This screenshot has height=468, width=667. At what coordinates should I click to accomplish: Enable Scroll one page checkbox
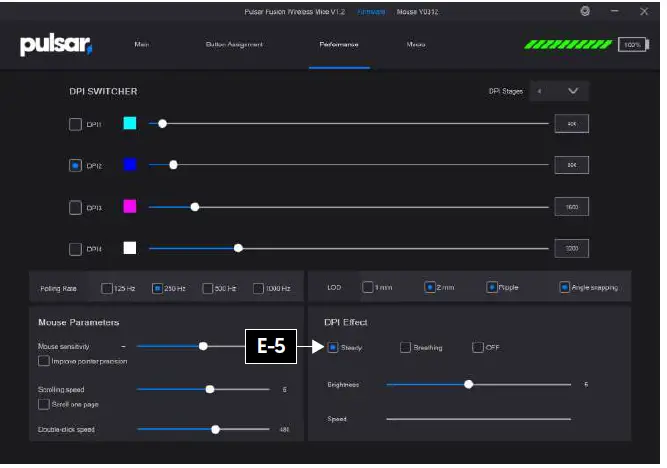[44, 404]
